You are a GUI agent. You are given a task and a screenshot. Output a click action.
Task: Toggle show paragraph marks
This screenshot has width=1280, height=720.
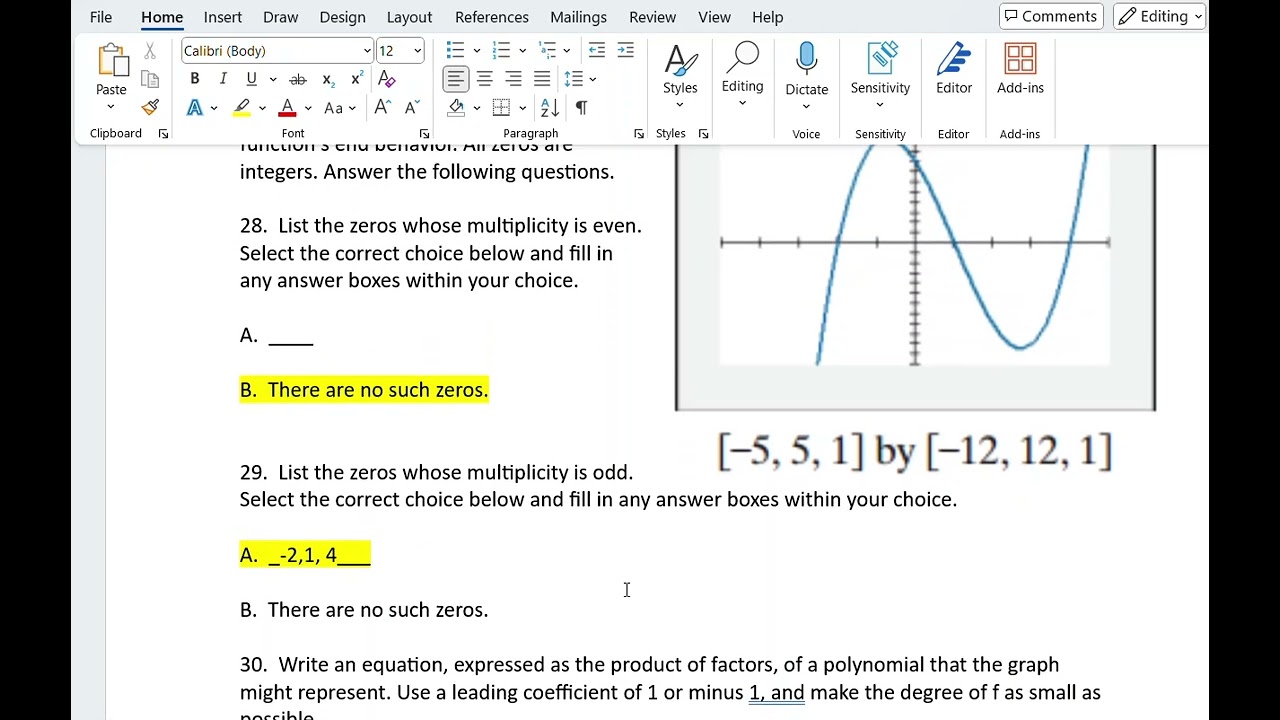tap(582, 107)
